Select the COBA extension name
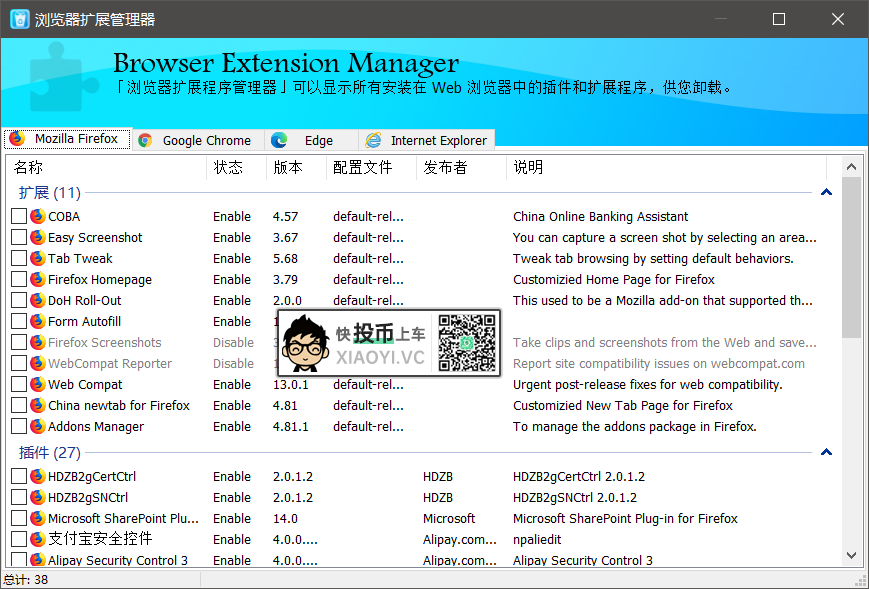 click(x=64, y=217)
